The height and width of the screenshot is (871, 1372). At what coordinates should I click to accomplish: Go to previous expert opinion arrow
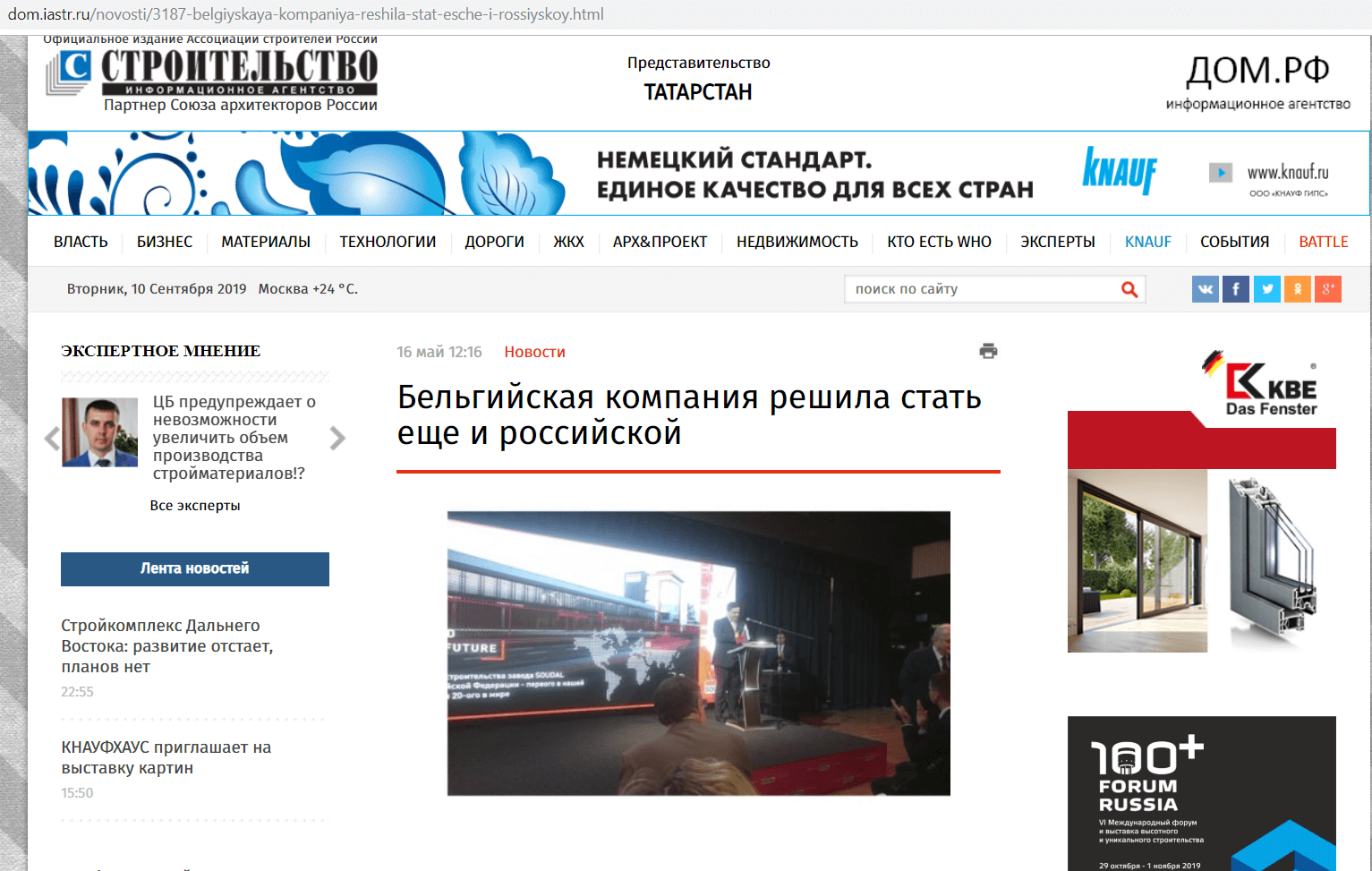pos(52,438)
